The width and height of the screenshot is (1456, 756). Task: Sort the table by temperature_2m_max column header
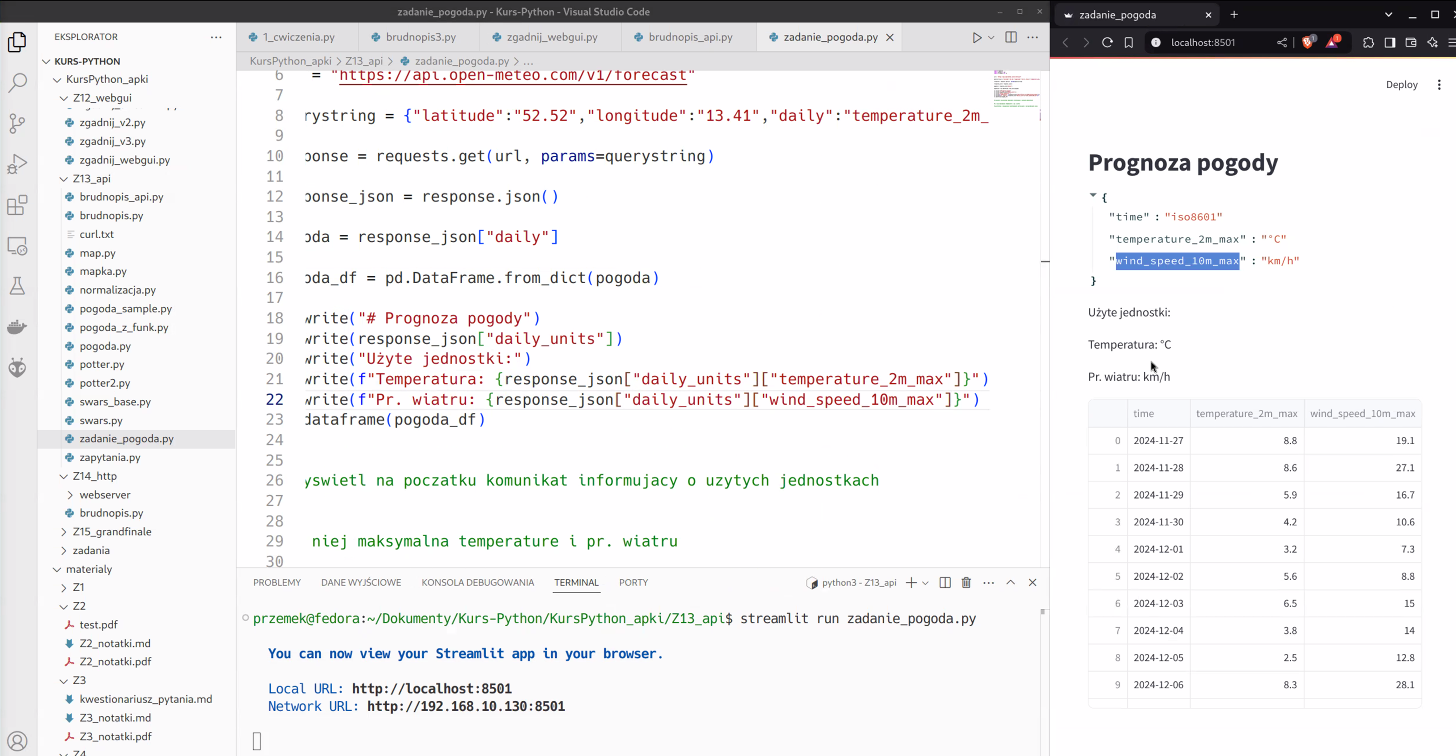coord(1246,413)
